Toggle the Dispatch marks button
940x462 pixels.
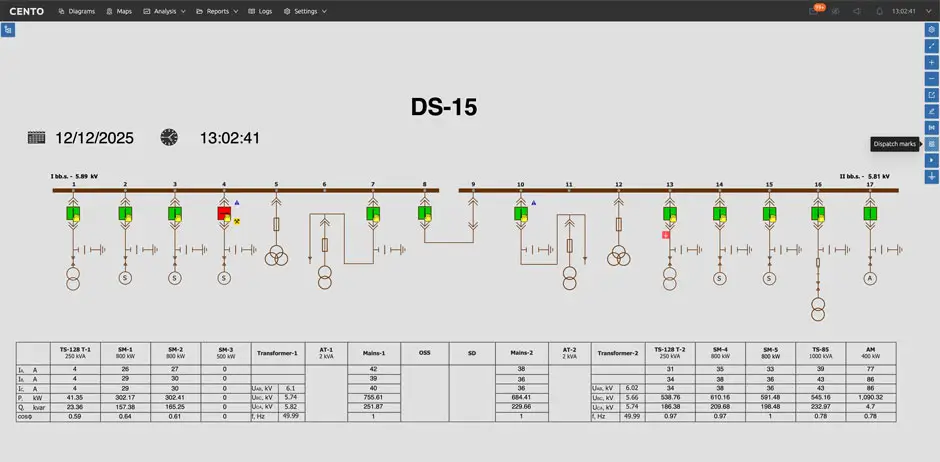tap(931, 144)
